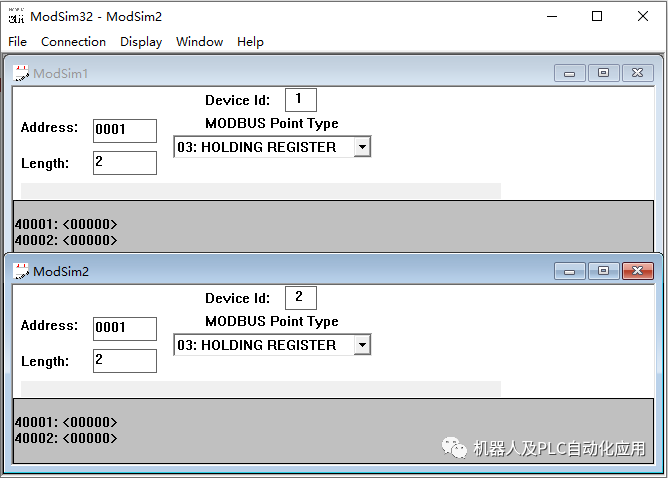Maximize the ModSim1 child window
The width and height of the screenshot is (668, 478).
tap(603, 73)
